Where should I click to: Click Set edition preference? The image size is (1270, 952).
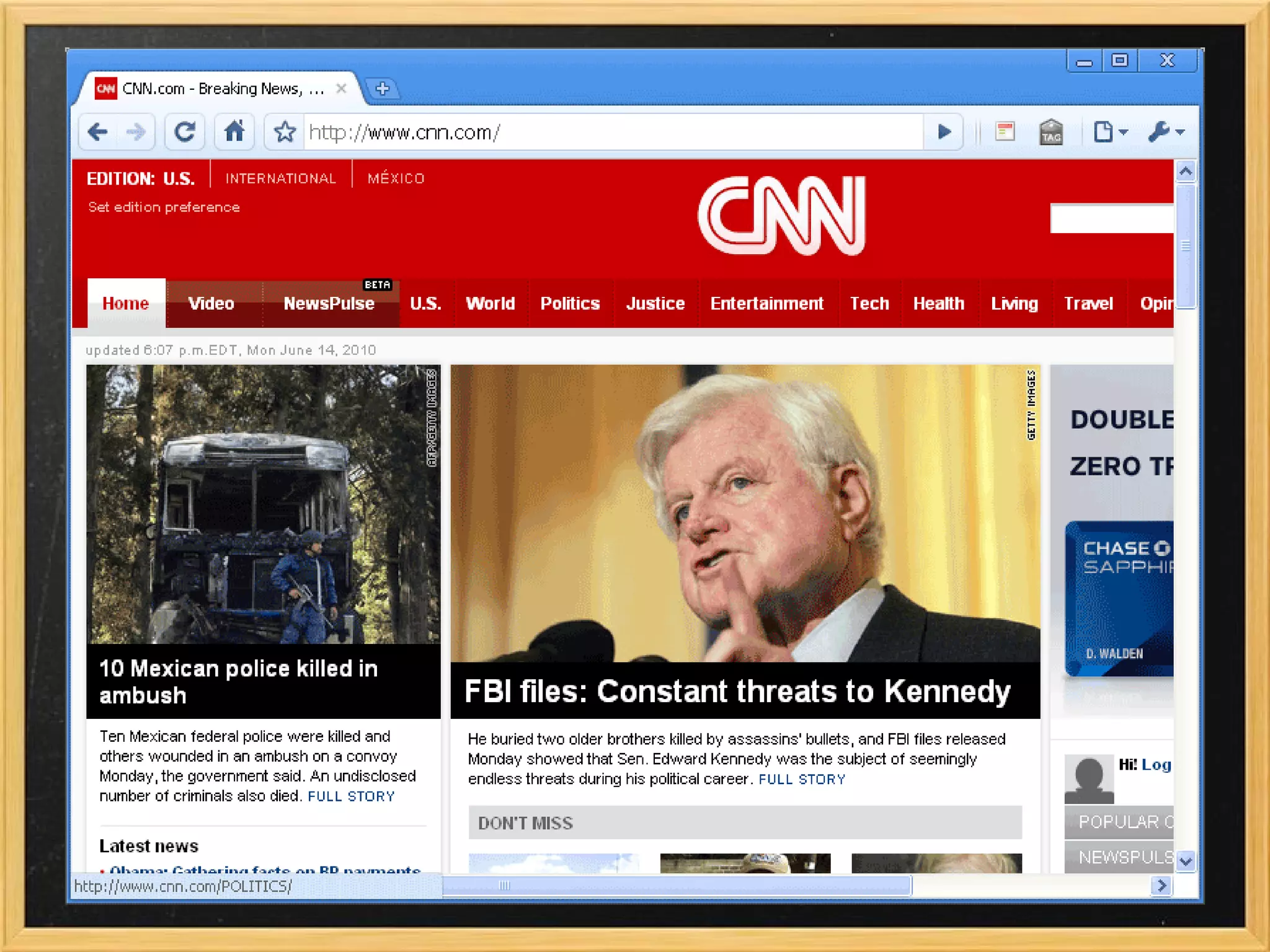coord(164,207)
